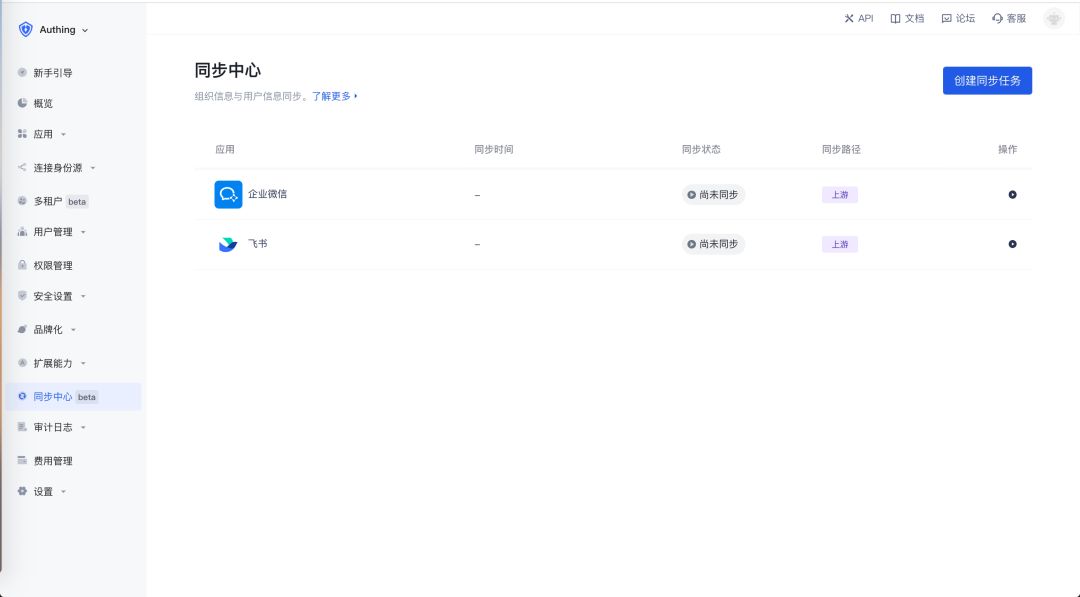Viewport: 1080px width, 597px height.
Task: Open the 了解更多 link
Action: point(332,95)
